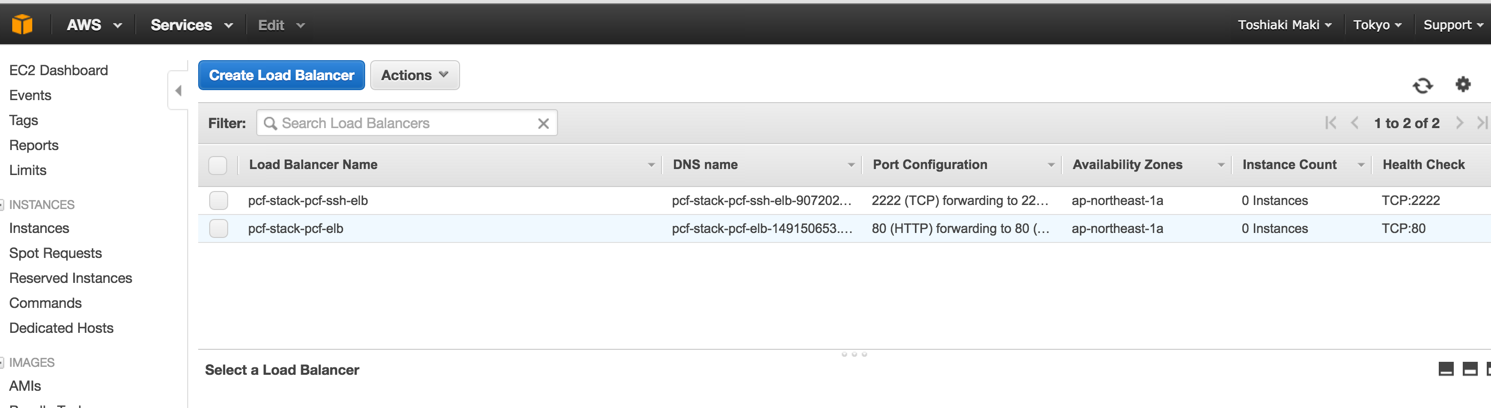Open the Tokyo region dropdown
The image size is (1491, 408).
pyautogui.click(x=1377, y=25)
